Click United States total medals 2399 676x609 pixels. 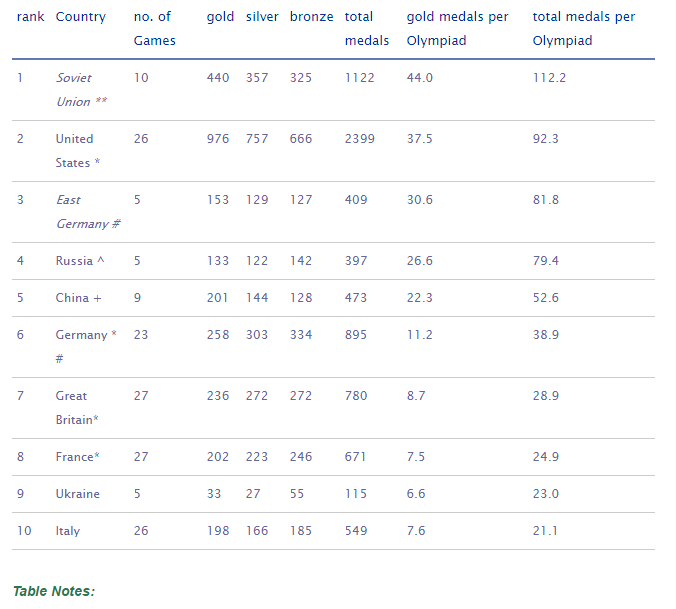coord(360,139)
